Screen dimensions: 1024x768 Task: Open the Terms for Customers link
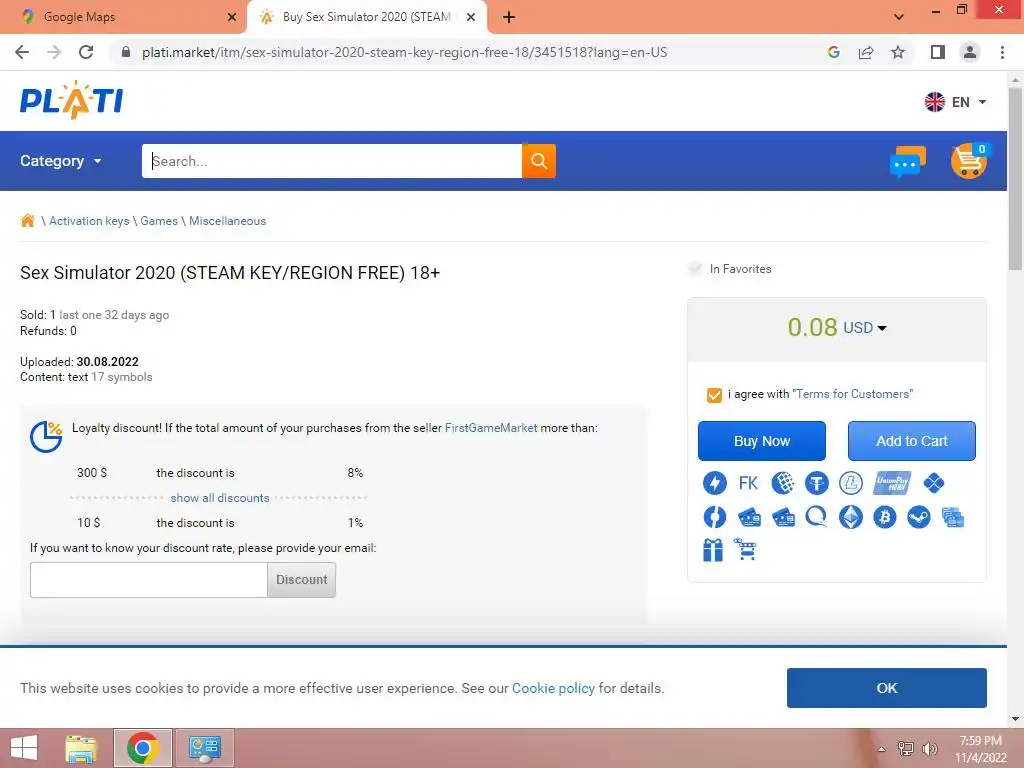point(852,394)
